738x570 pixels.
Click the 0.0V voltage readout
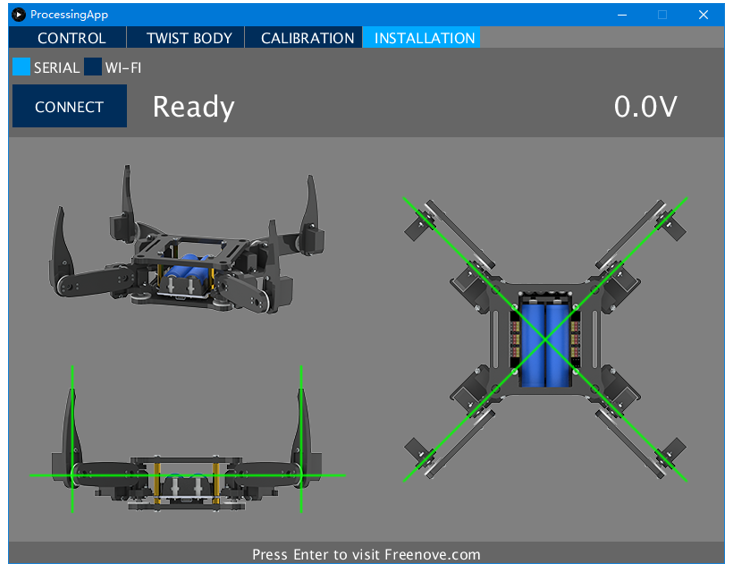click(645, 106)
